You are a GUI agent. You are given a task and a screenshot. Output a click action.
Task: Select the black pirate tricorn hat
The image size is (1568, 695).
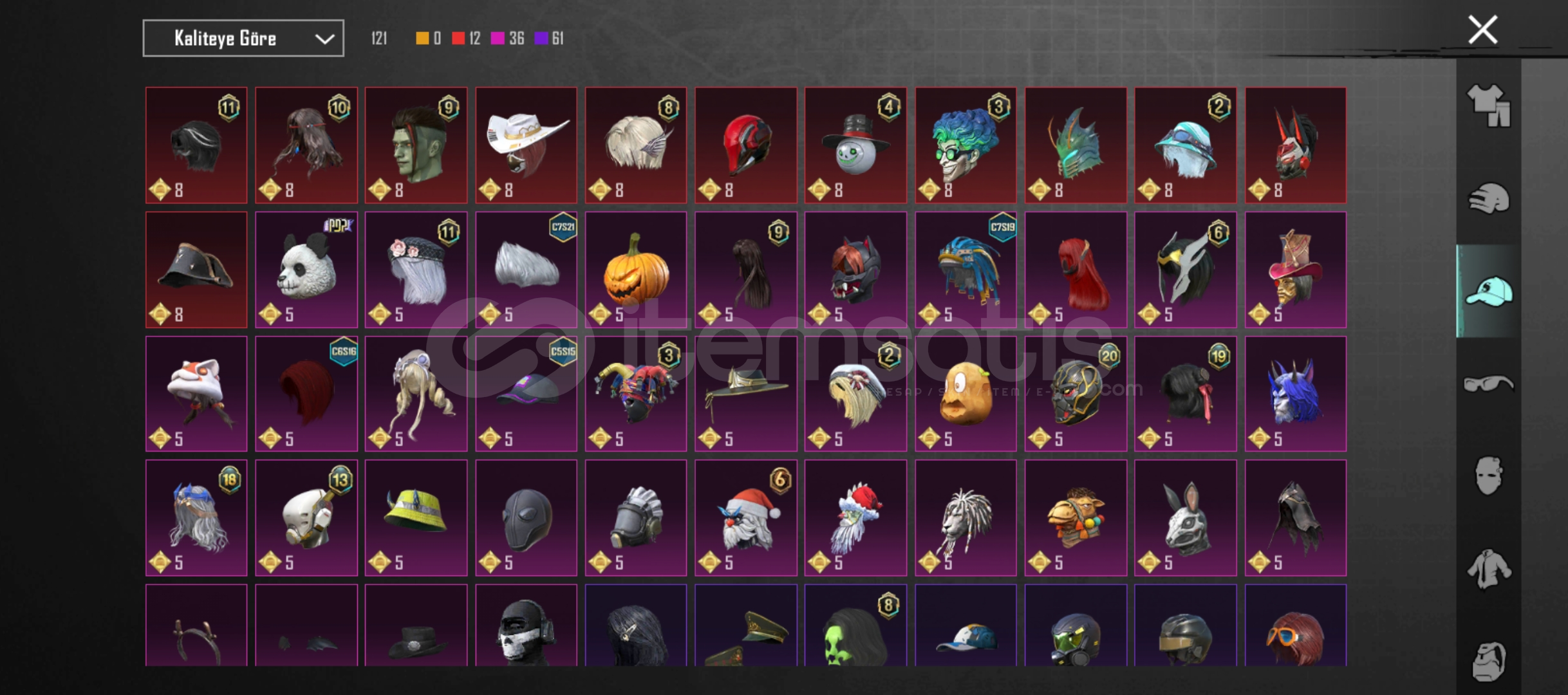[x=196, y=270]
